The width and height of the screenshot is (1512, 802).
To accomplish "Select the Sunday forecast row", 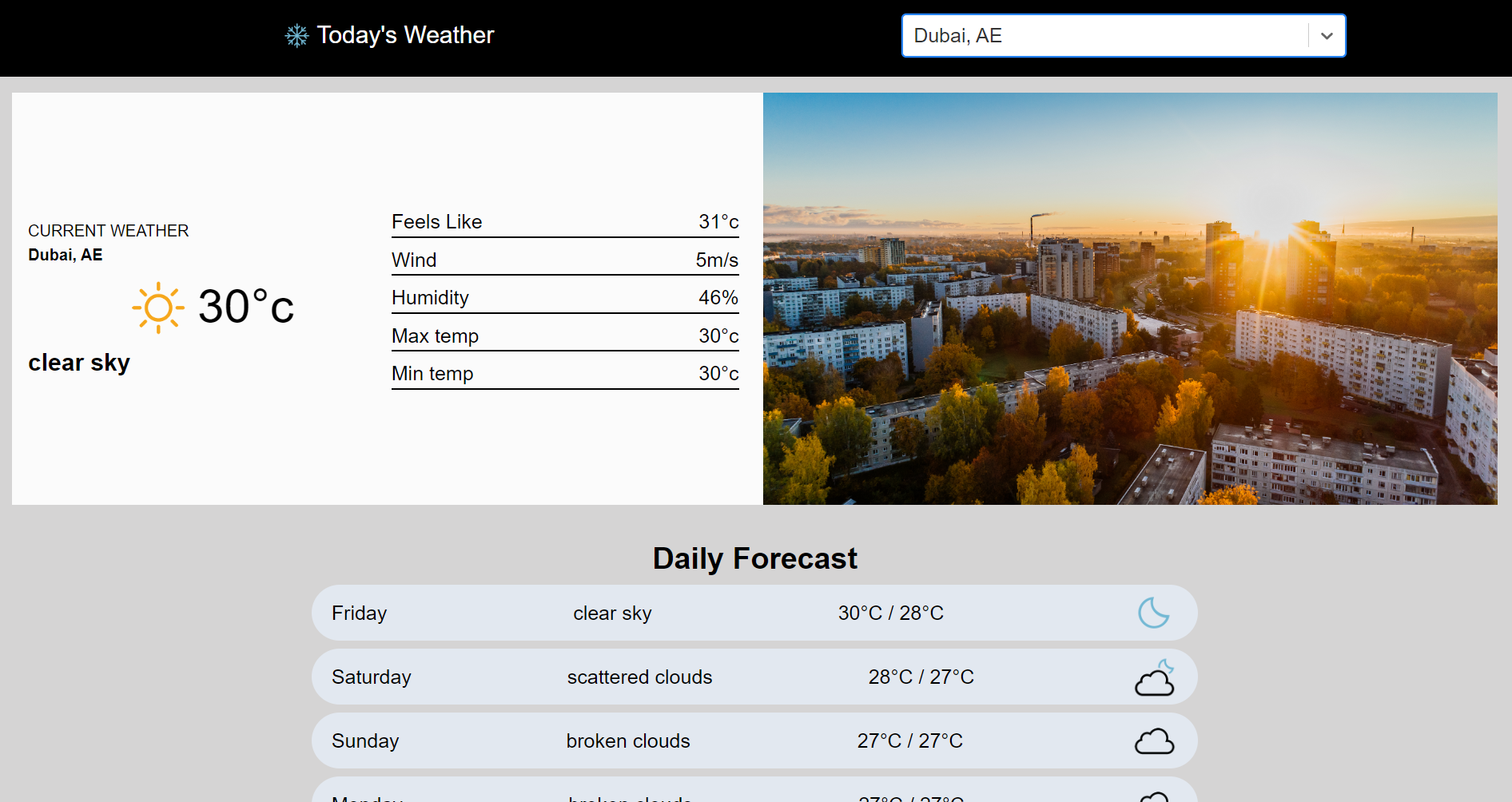I will pyautogui.click(x=754, y=740).
